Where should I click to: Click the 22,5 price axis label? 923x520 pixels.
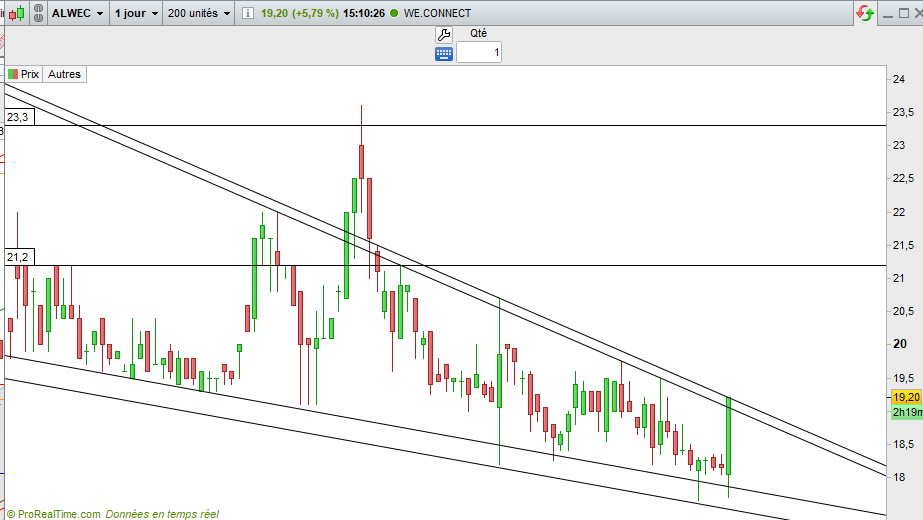[x=904, y=178]
